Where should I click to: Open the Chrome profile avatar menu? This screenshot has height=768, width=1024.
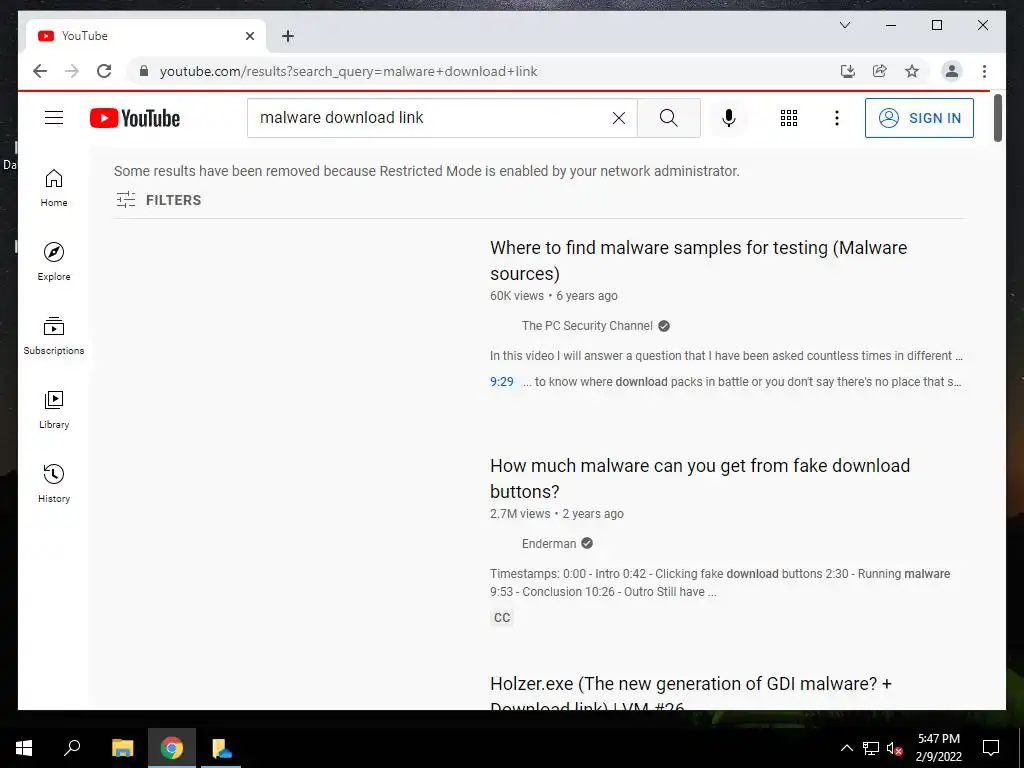click(952, 71)
